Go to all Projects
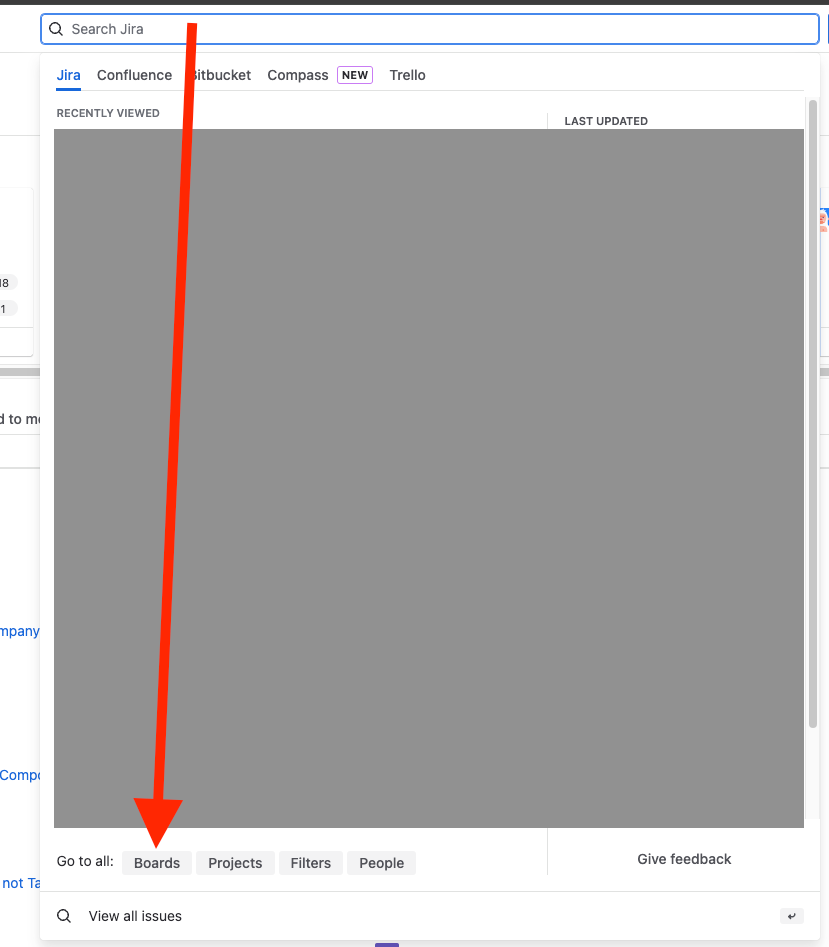 tap(235, 863)
